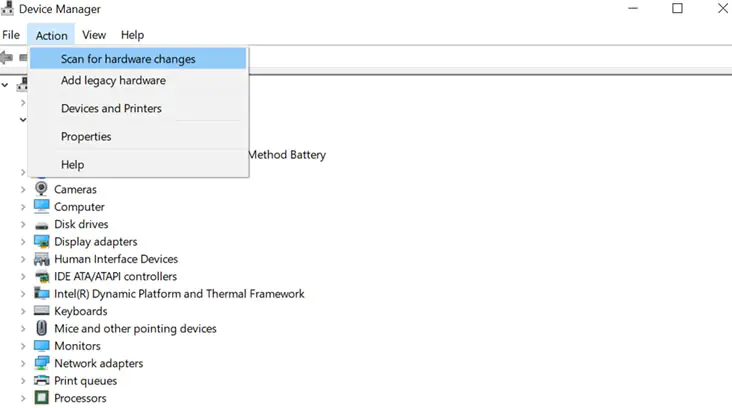Expand the Processors category
732x408 pixels.
22,398
